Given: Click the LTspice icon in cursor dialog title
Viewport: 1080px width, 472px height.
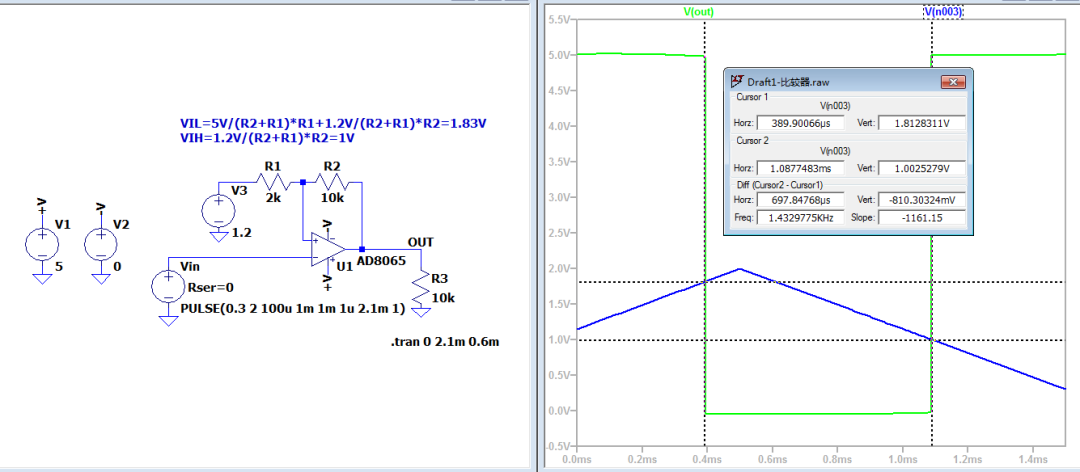Looking at the screenshot, I should point(738,81).
